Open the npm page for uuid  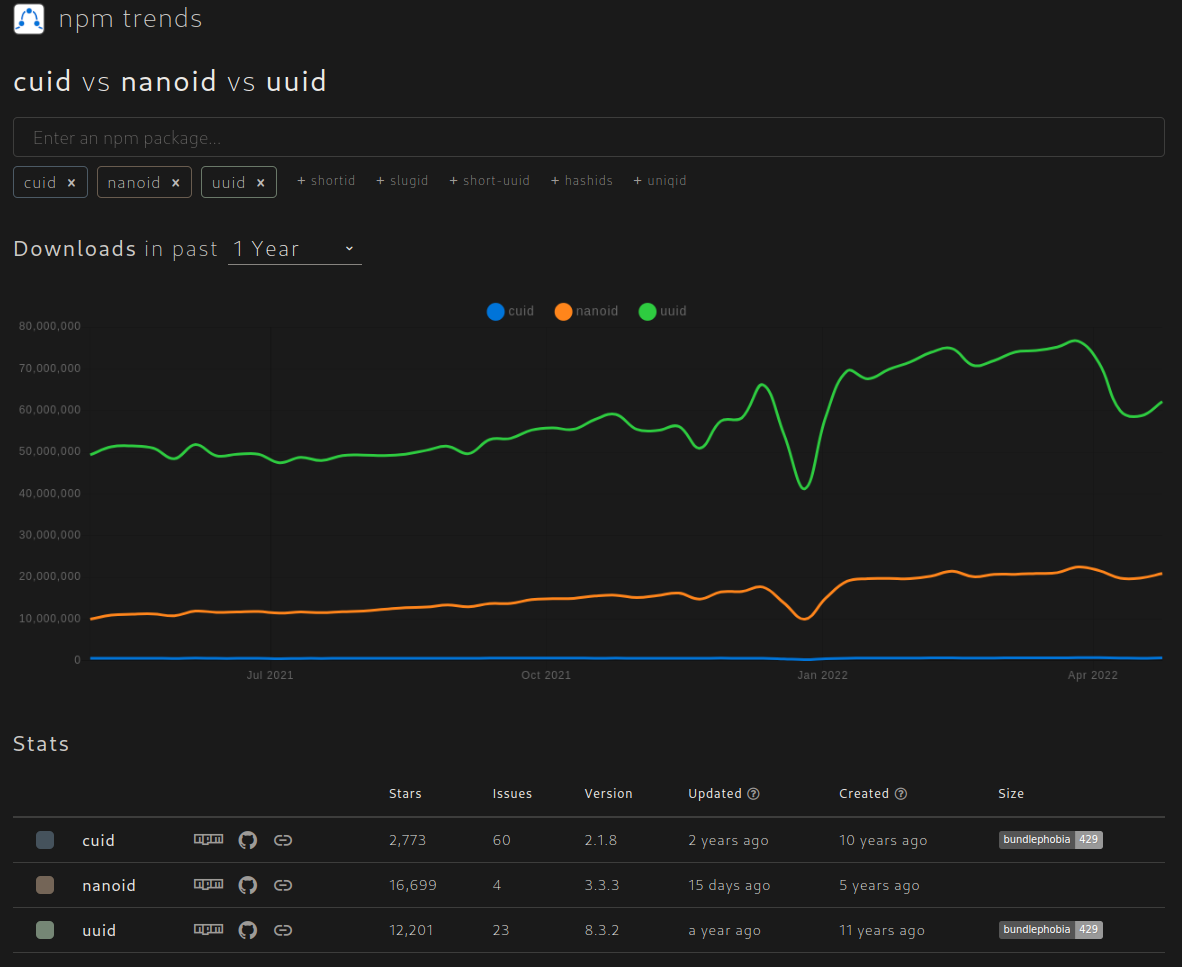(x=209, y=929)
